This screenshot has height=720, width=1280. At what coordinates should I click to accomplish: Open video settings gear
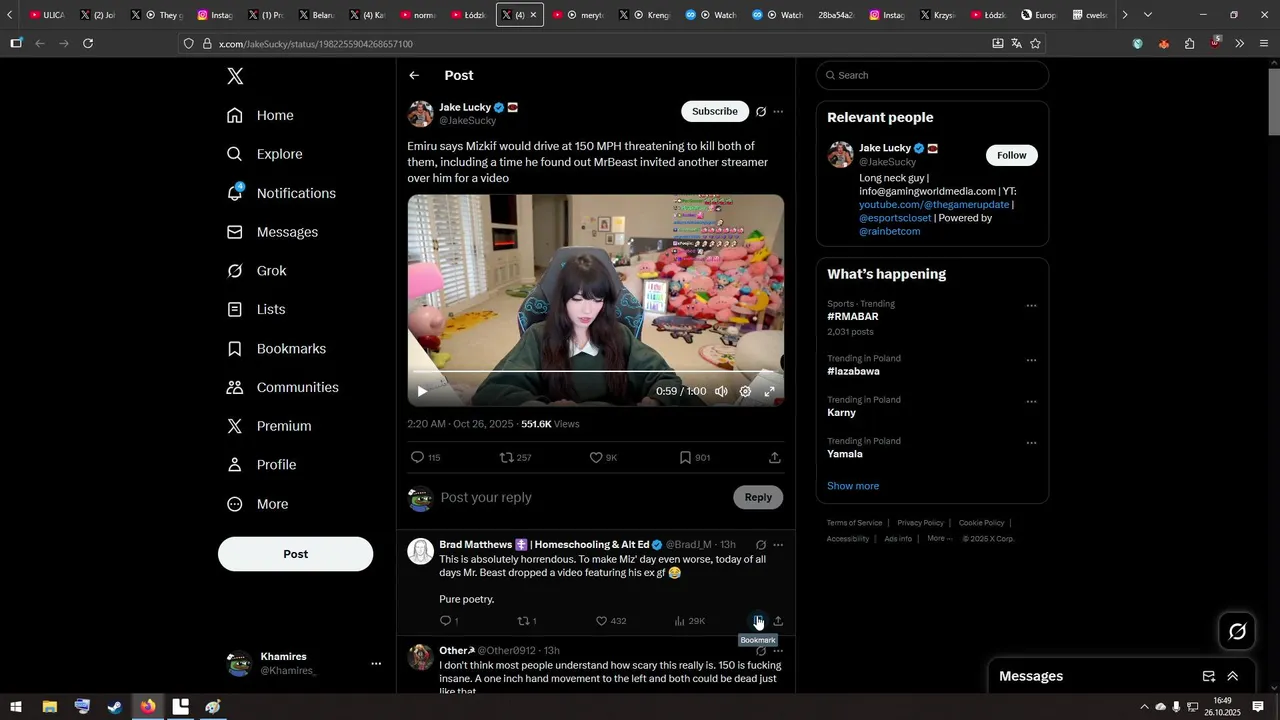click(745, 391)
